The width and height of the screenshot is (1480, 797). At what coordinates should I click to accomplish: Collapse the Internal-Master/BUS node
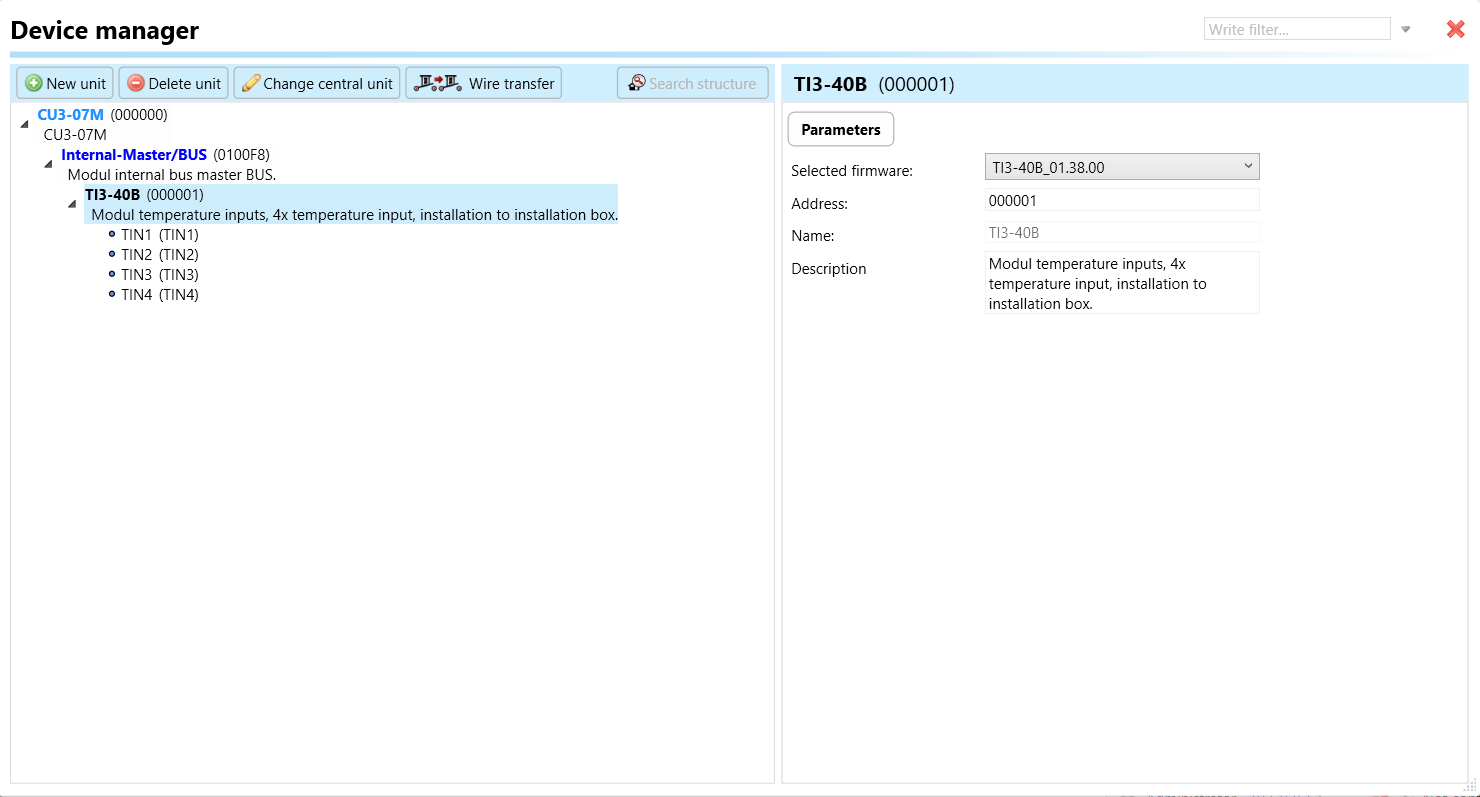[48, 163]
